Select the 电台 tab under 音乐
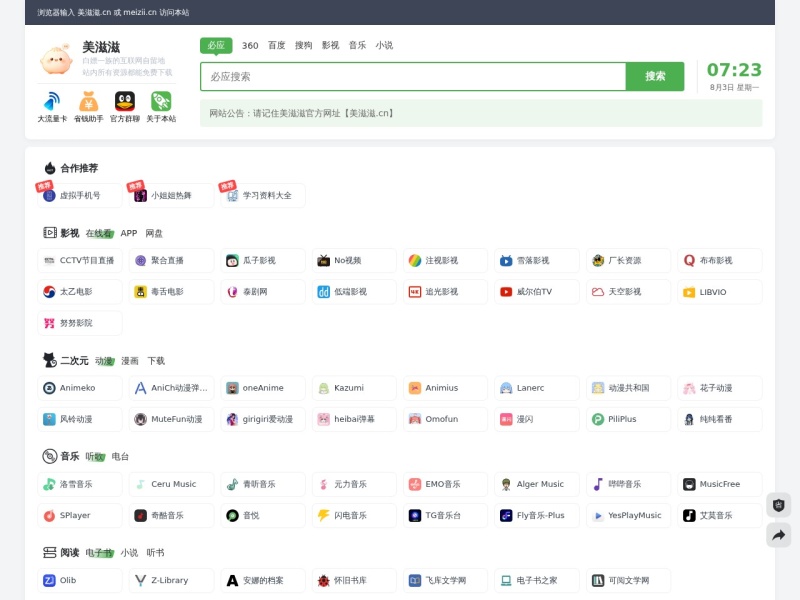800x600 pixels. click(x=120, y=457)
